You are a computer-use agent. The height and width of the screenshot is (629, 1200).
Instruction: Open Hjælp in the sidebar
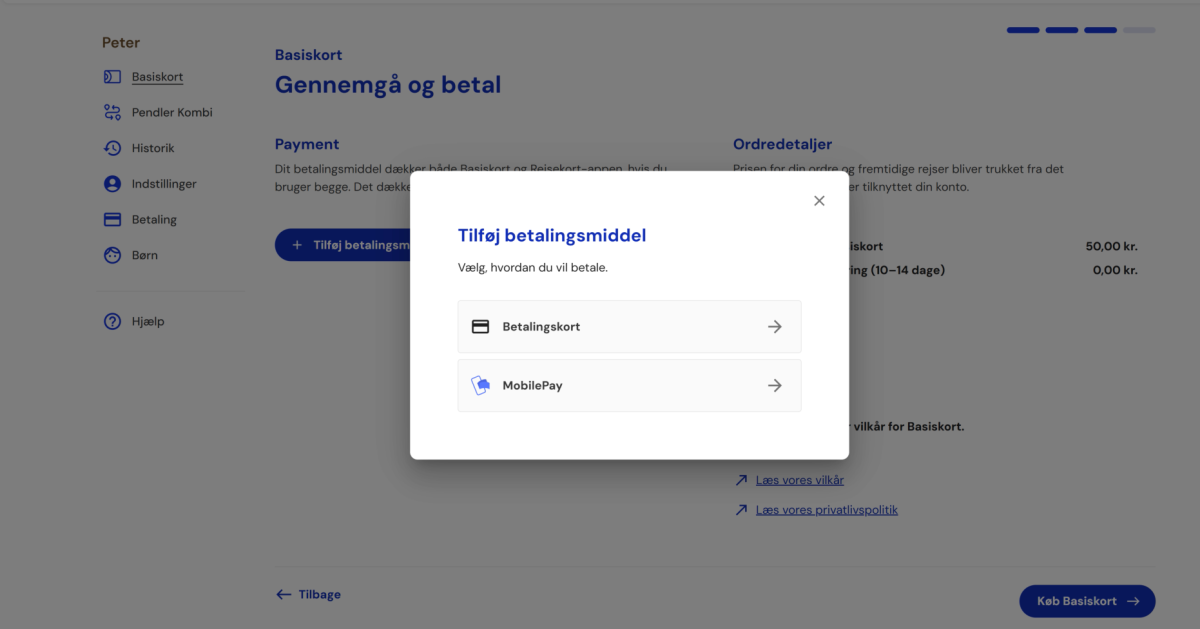click(x=148, y=322)
